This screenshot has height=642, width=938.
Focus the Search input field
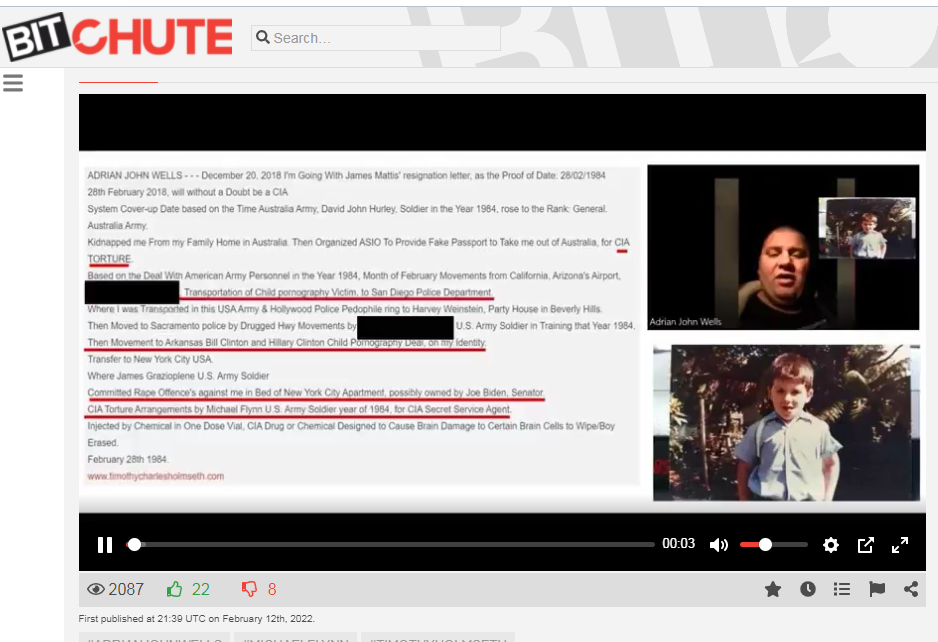tap(376, 38)
